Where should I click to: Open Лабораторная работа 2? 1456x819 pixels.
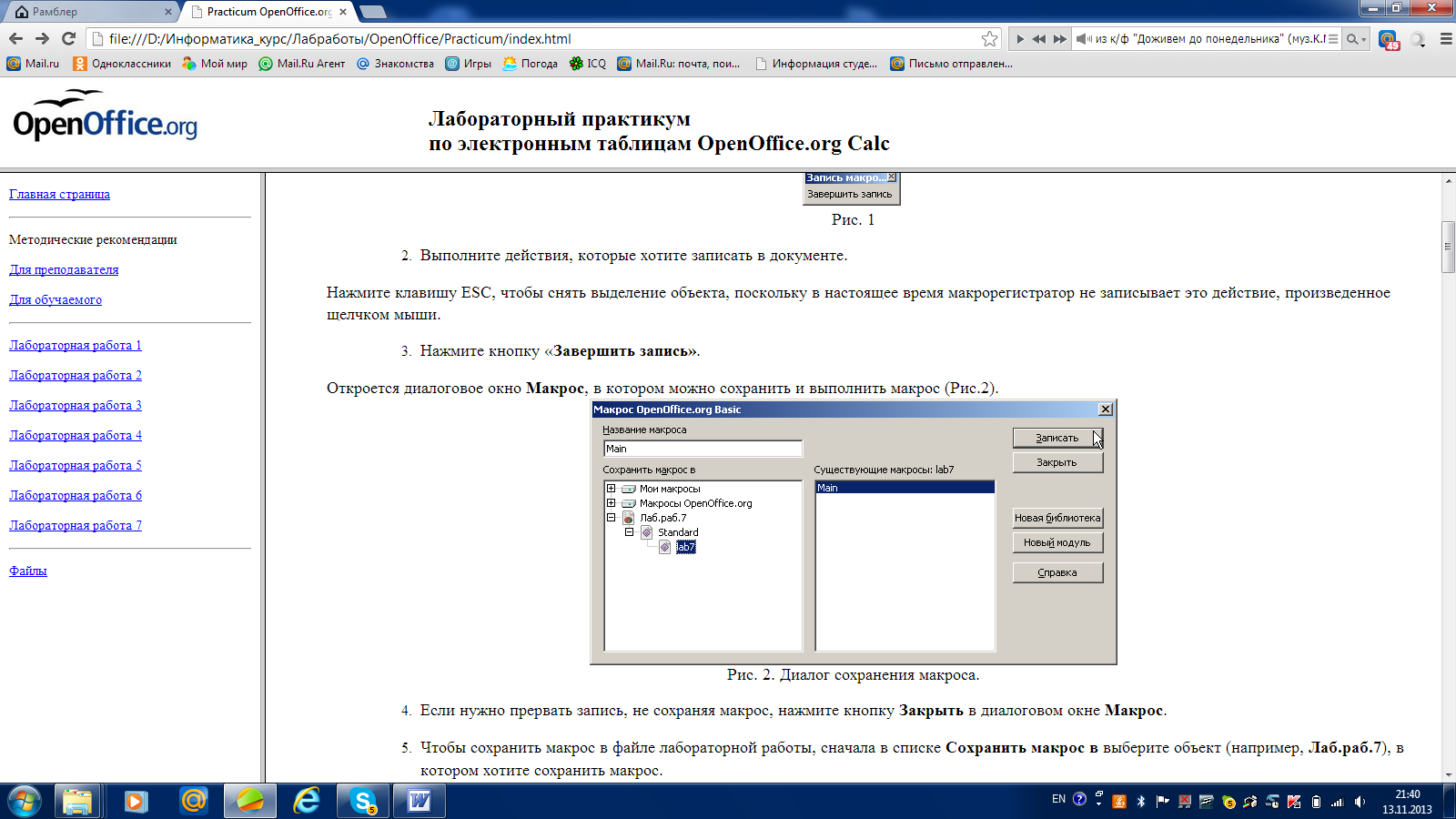76,375
